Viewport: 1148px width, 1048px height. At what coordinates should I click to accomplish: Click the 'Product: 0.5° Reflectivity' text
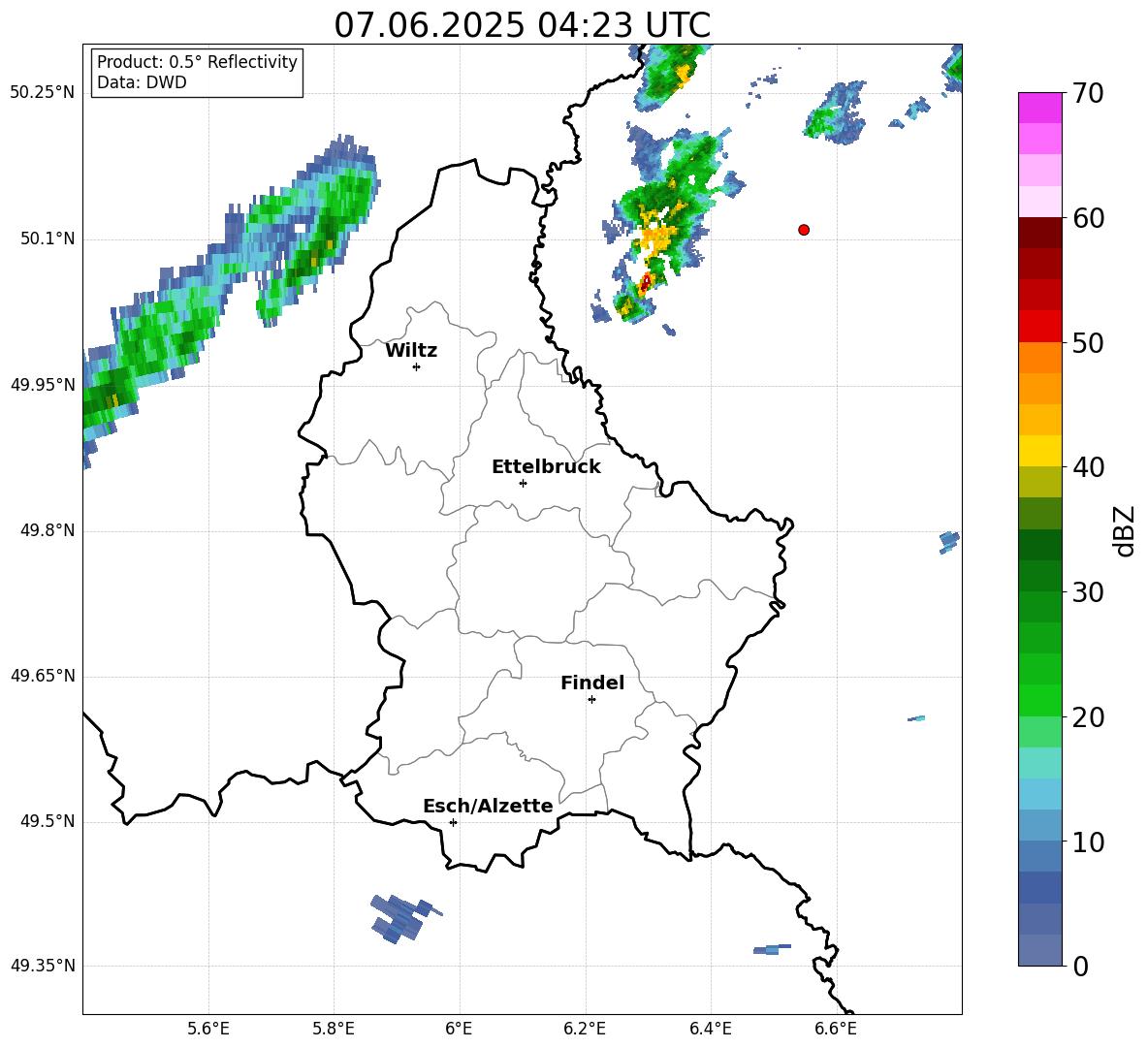[x=197, y=62]
